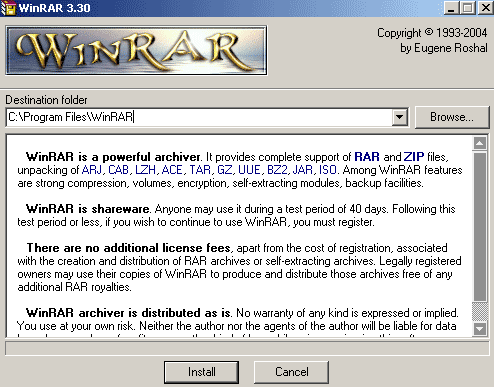Click the 'TAR' format text
494x387 pixels.
(200, 170)
